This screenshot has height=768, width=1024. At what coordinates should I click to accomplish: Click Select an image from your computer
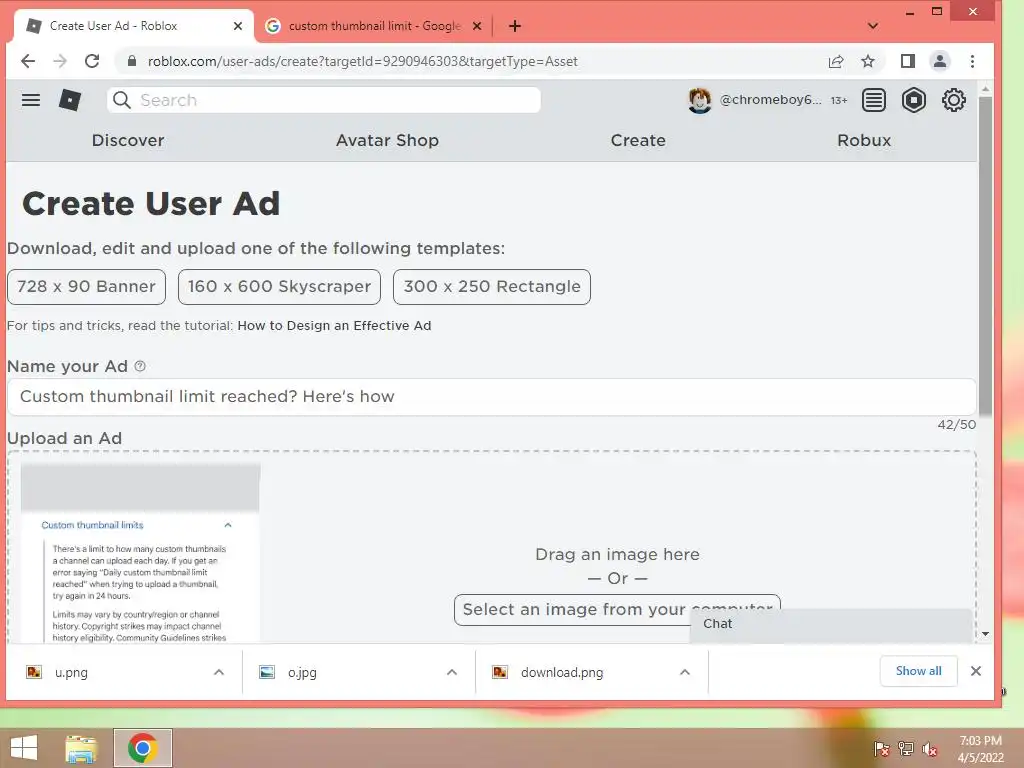[617, 609]
